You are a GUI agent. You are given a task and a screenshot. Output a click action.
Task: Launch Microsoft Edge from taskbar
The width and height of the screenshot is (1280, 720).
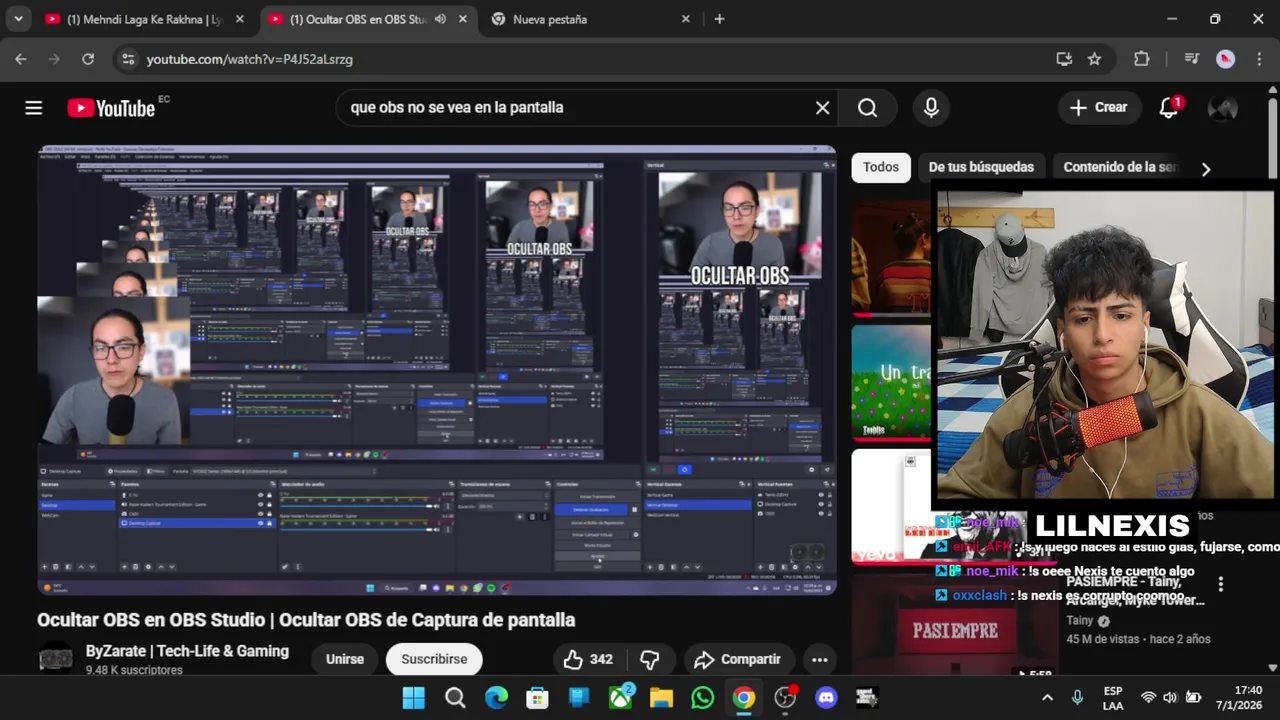(496, 697)
